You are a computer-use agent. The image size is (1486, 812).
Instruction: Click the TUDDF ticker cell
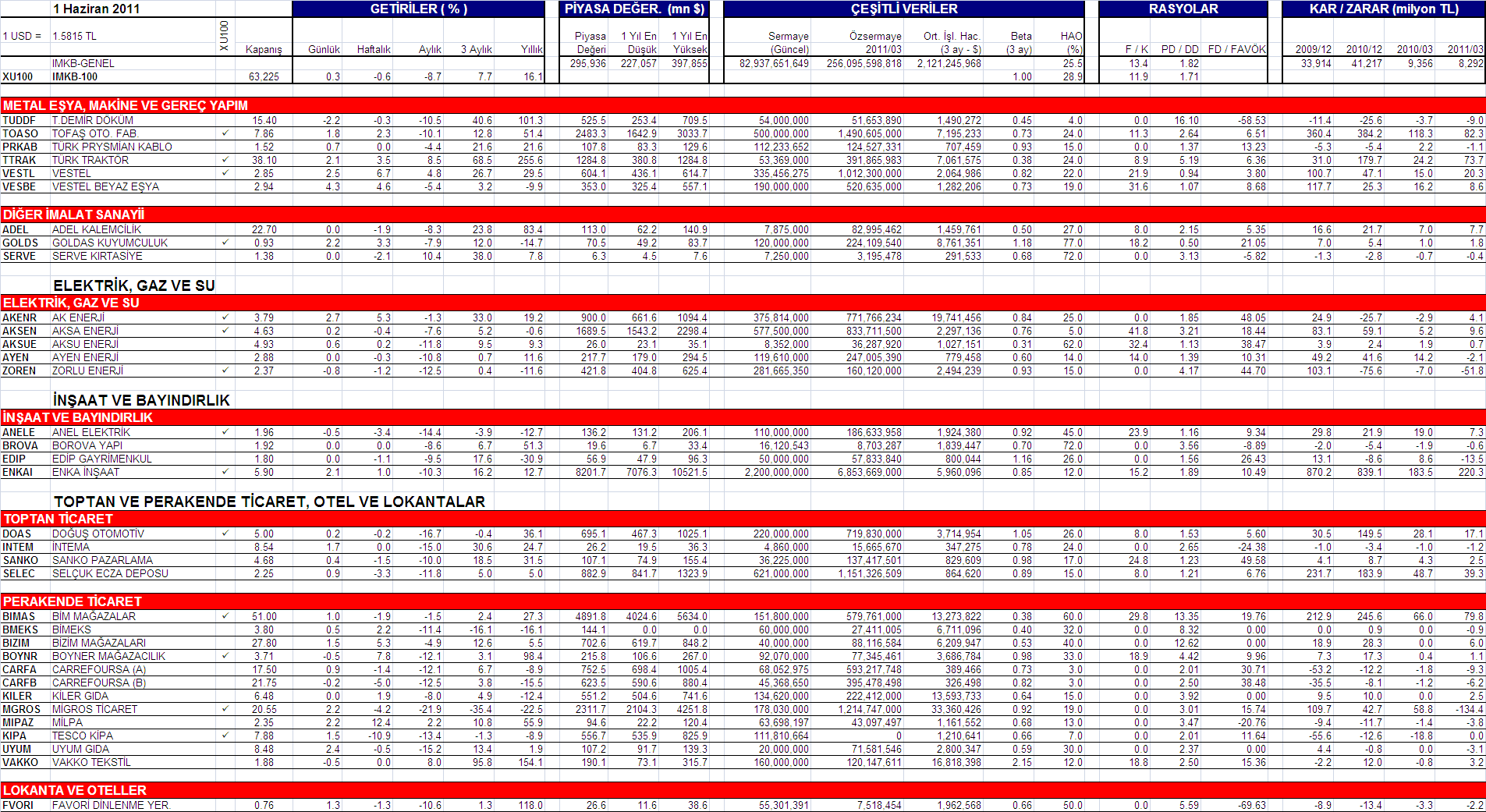point(19,120)
